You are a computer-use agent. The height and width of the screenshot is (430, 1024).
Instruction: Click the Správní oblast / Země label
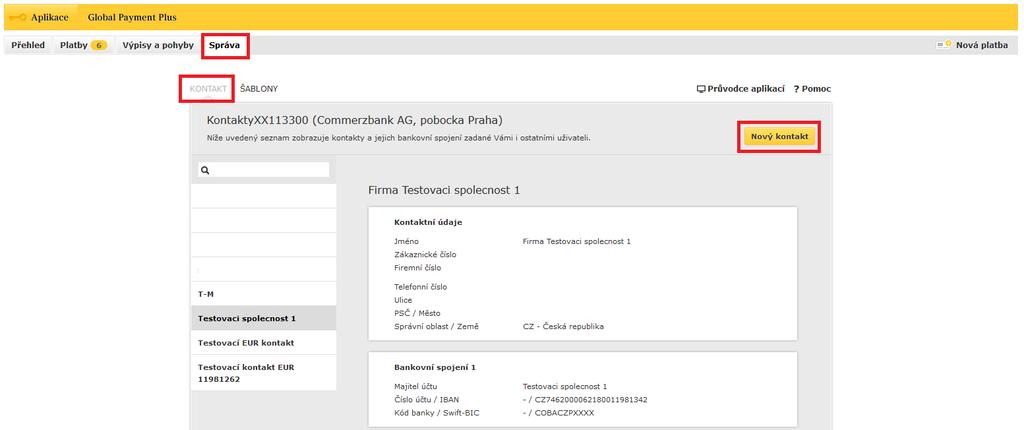coord(436,327)
